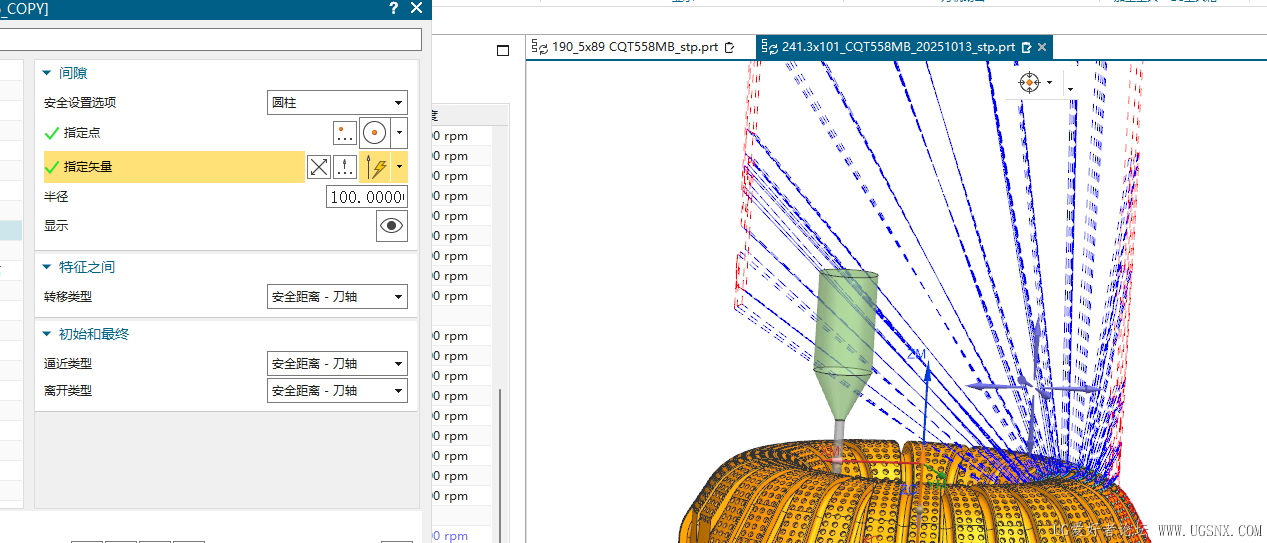1267x543 pixels.
Task: Click the help question mark icon
Action: point(393,9)
